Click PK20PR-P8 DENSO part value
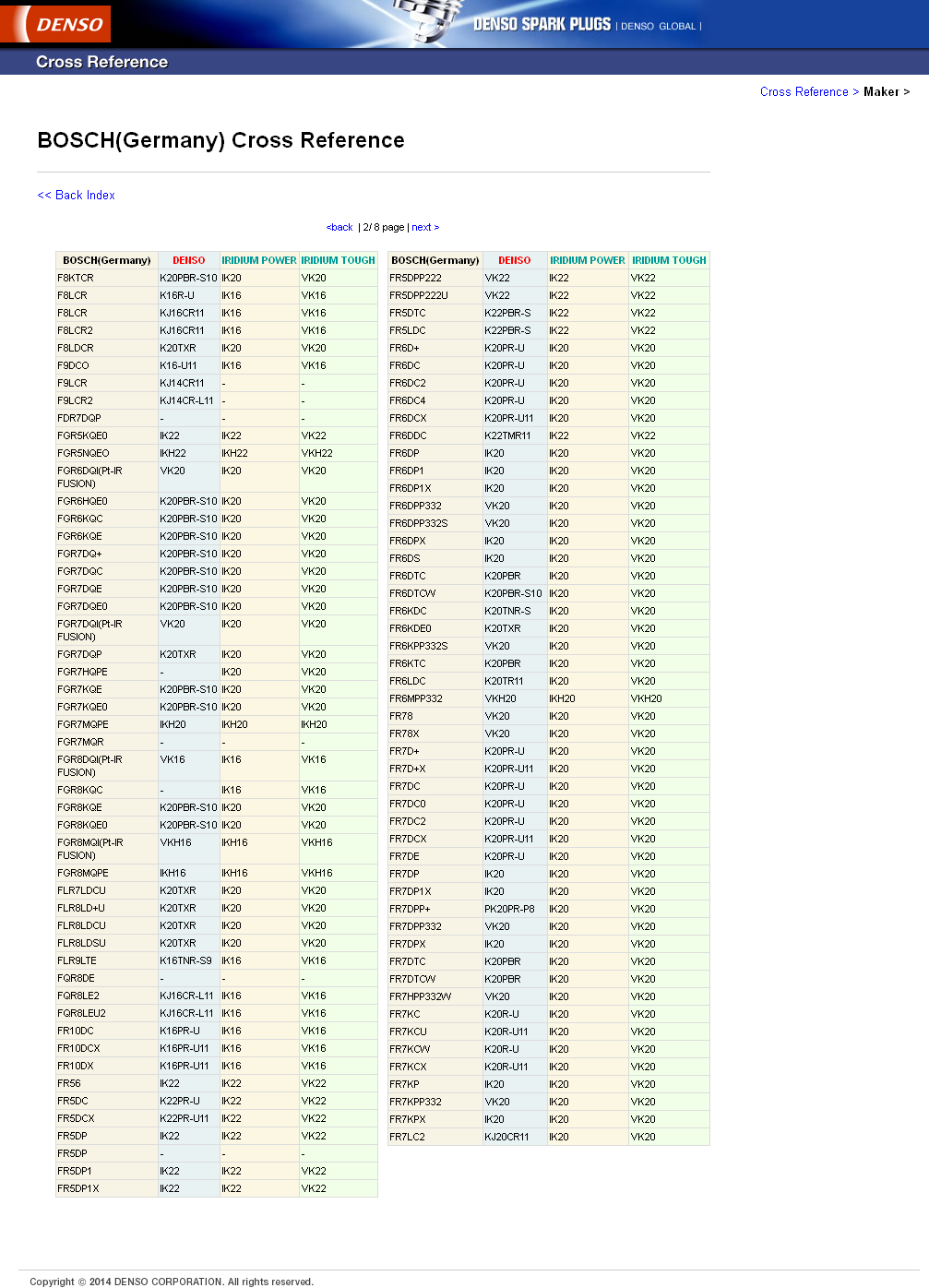The width and height of the screenshot is (929, 1288). (509, 909)
